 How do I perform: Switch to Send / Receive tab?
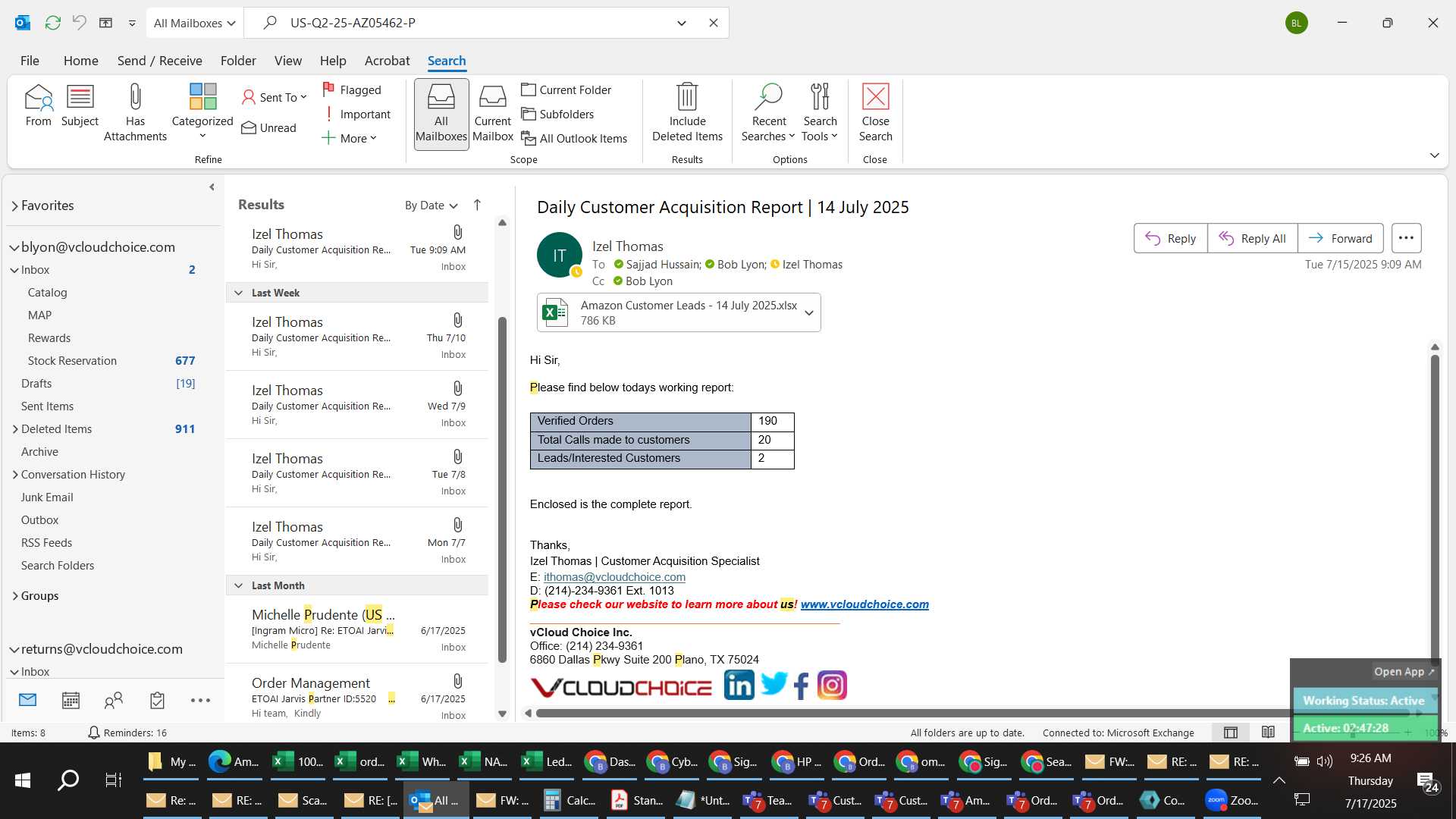[x=159, y=61]
